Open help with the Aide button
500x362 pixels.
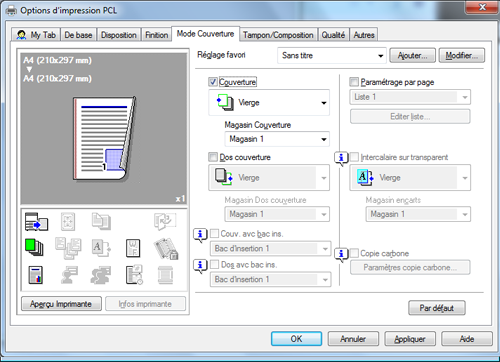(467, 339)
